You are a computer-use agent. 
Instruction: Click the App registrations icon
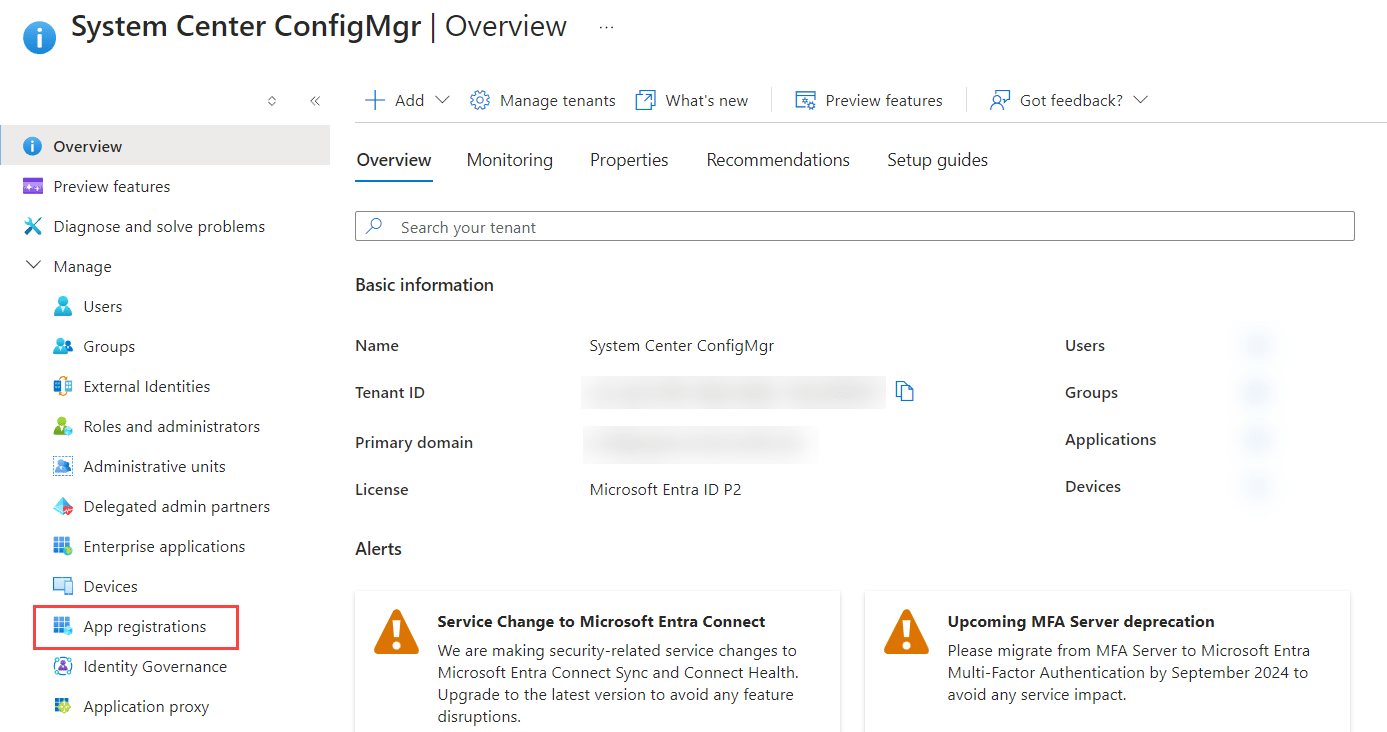63,626
